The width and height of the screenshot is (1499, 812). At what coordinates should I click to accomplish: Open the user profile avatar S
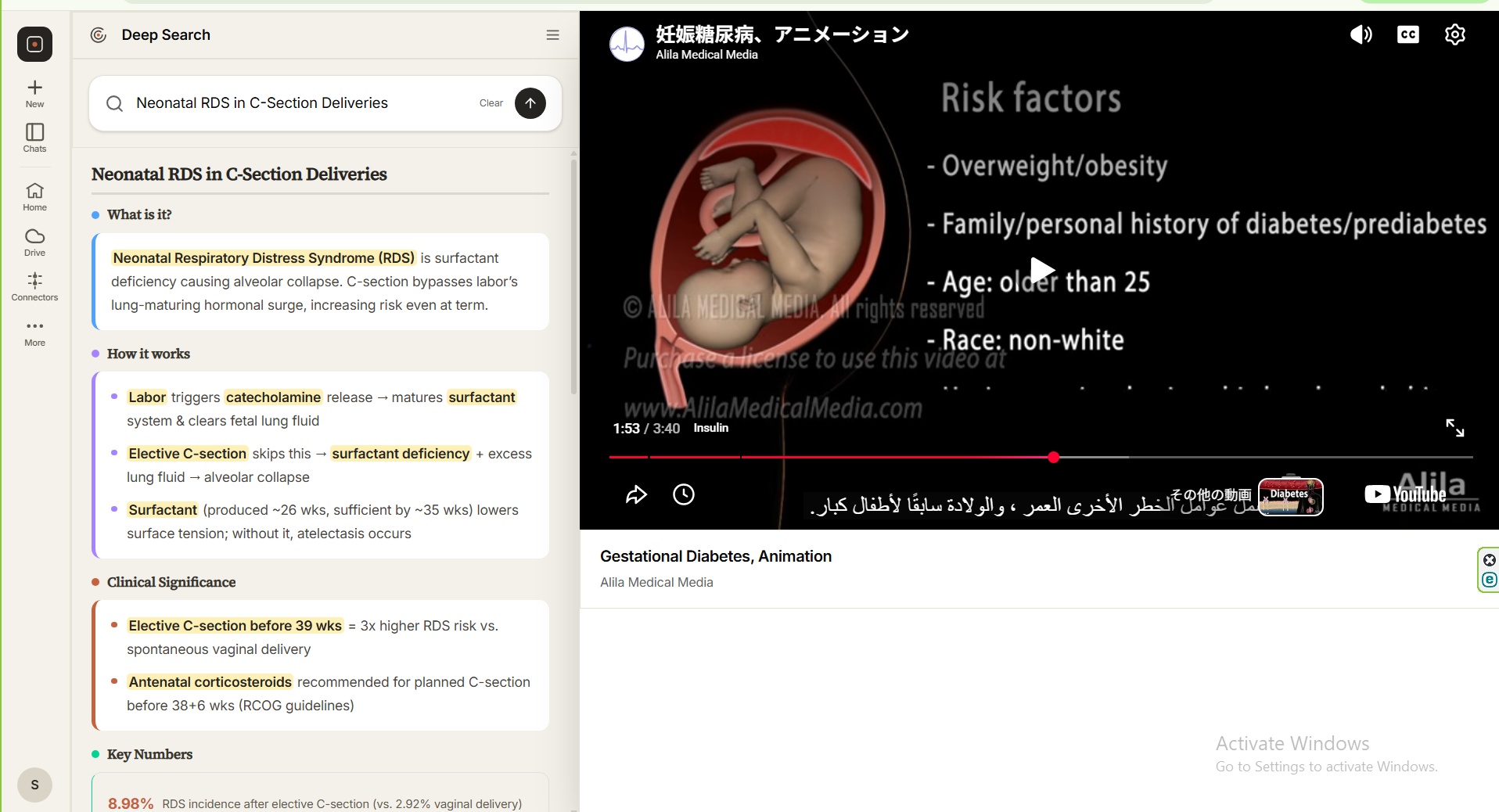35,785
